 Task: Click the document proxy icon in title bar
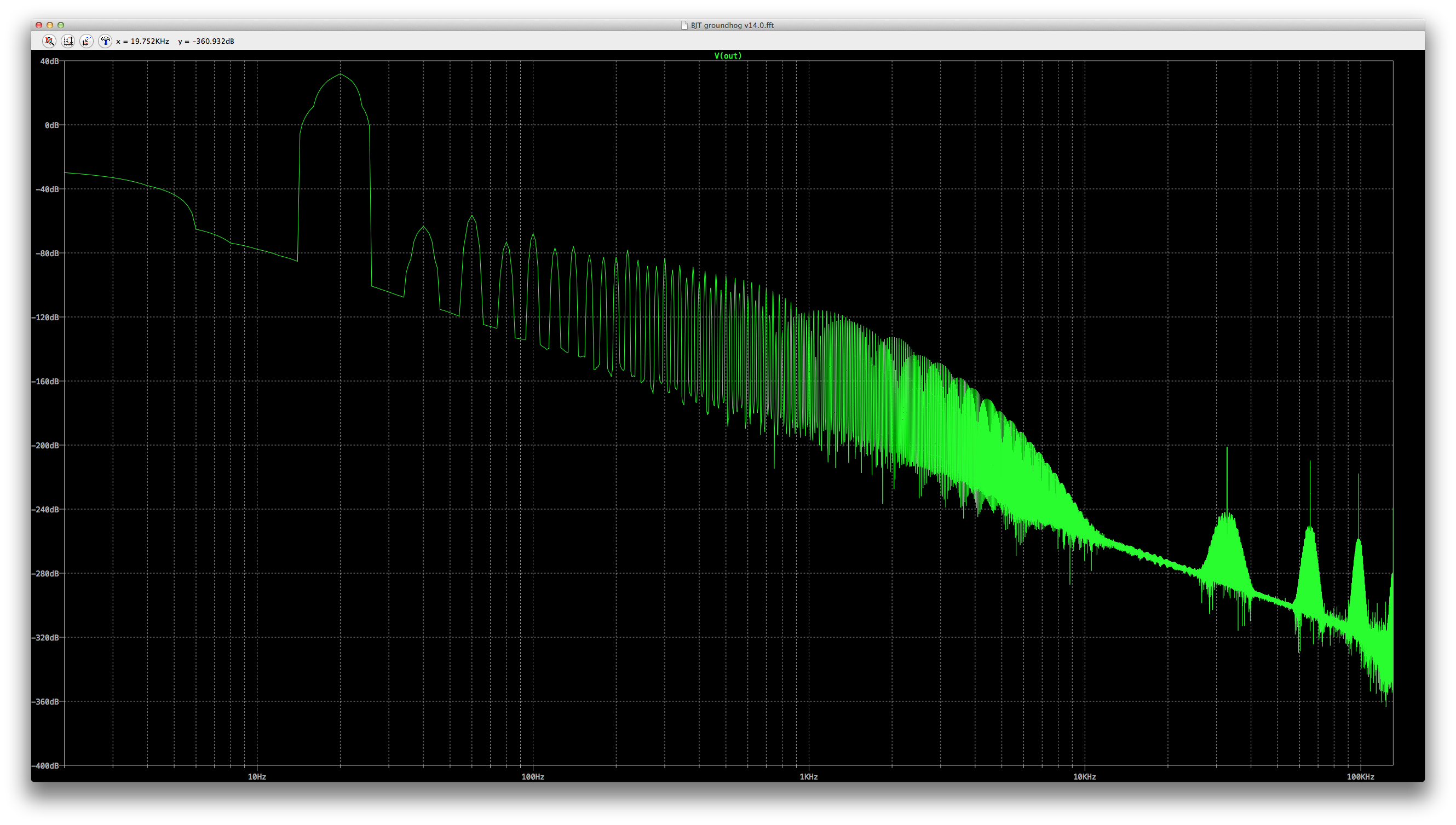[x=684, y=25]
